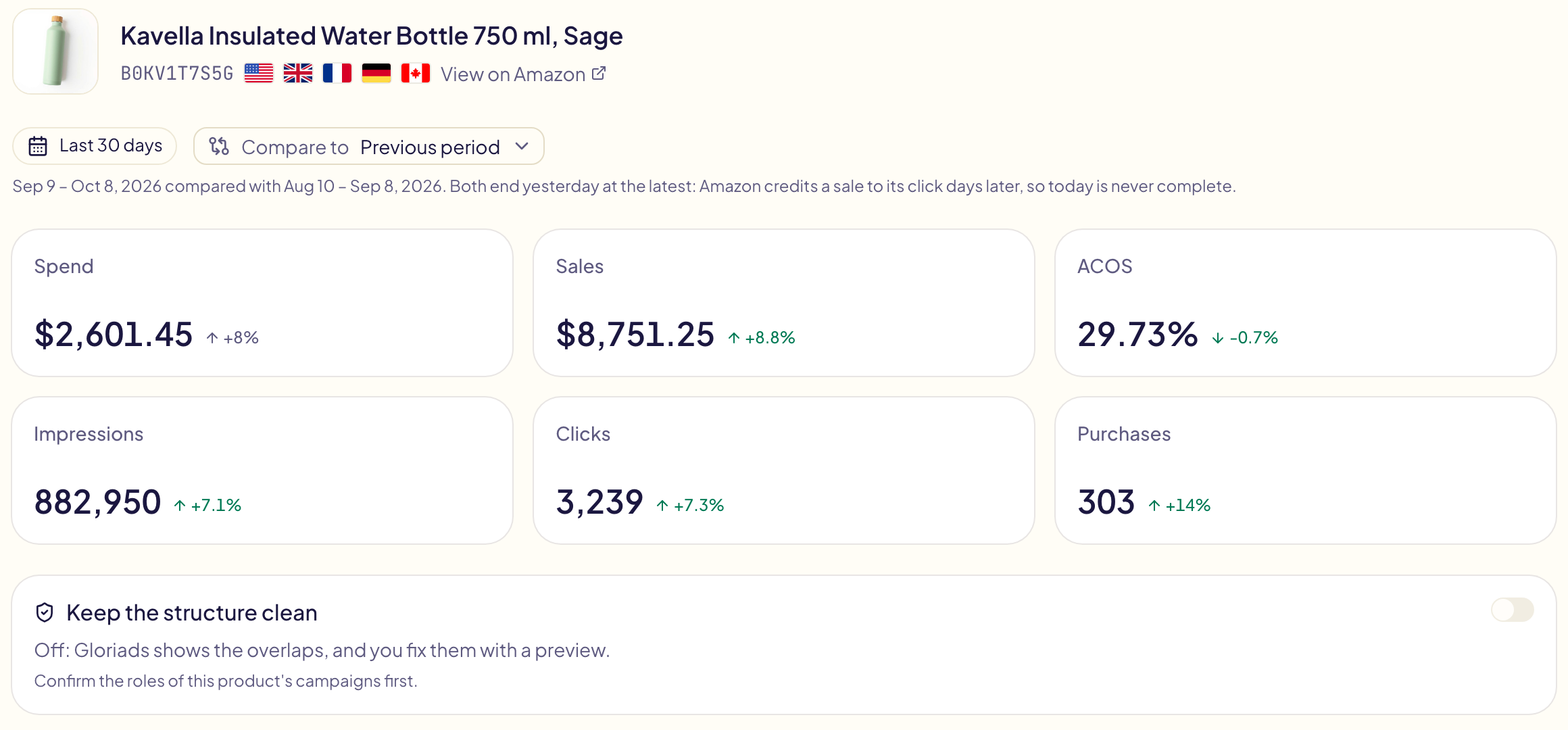Click the Purchases value 303

[x=1106, y=502]
